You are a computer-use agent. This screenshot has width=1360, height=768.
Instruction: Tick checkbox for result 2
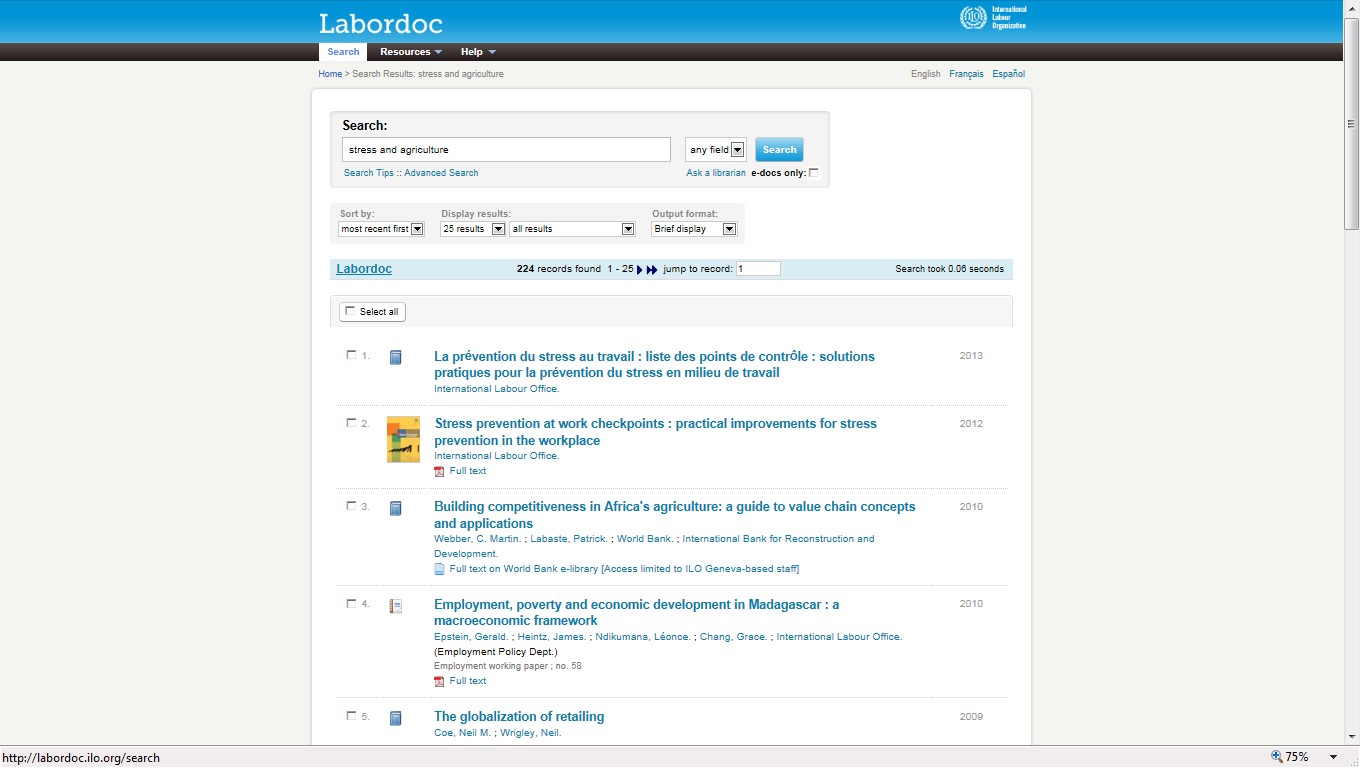pos(351,423)
